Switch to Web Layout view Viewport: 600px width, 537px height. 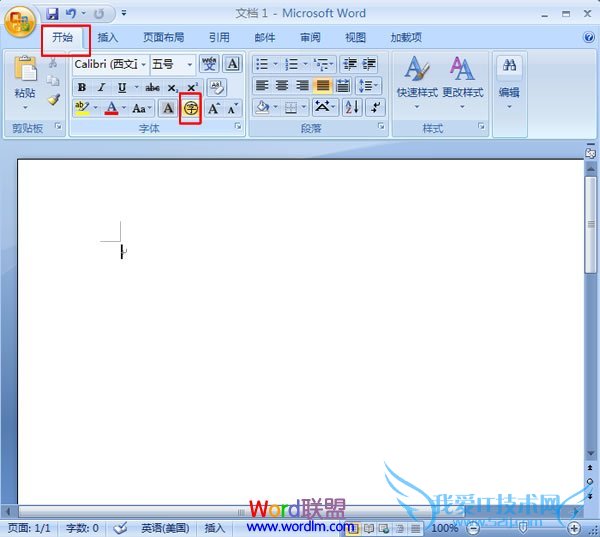point(384,529)
